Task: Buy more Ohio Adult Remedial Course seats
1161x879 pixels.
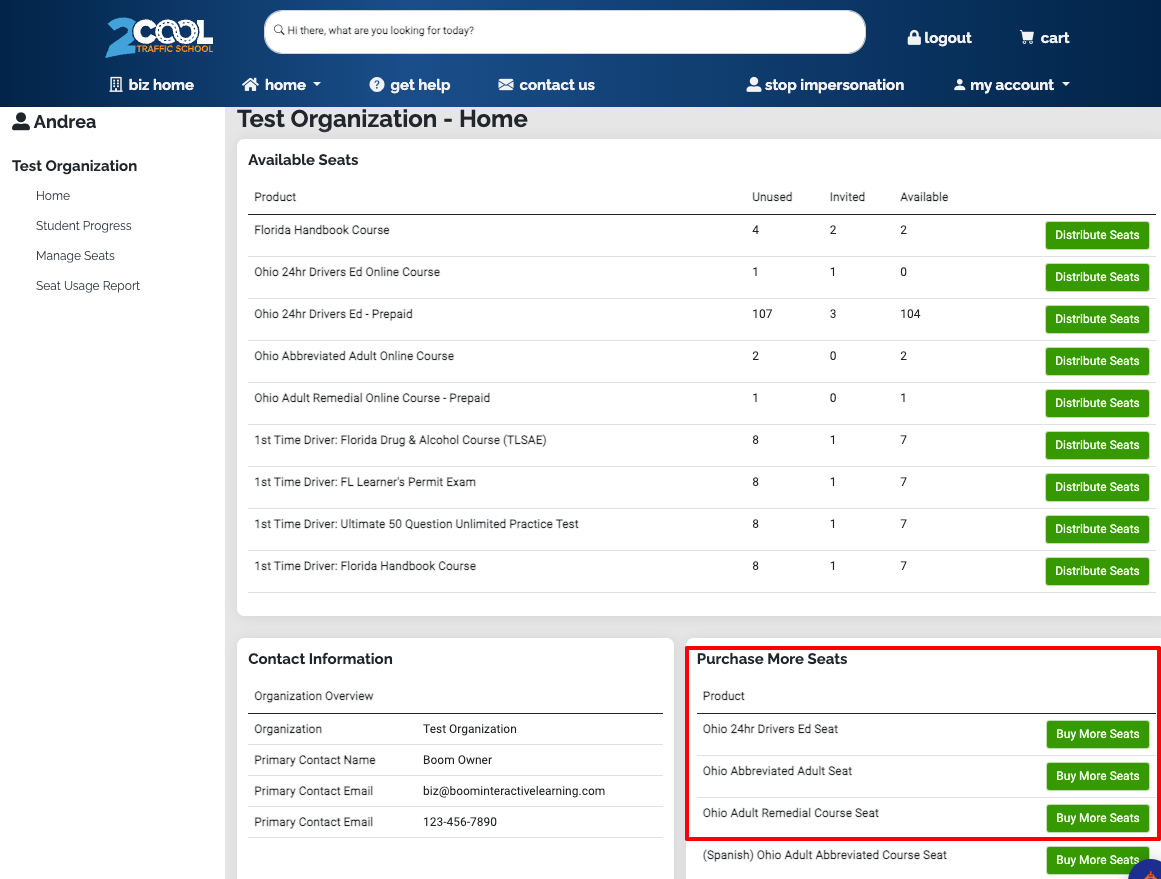Action: point(1097,818)
